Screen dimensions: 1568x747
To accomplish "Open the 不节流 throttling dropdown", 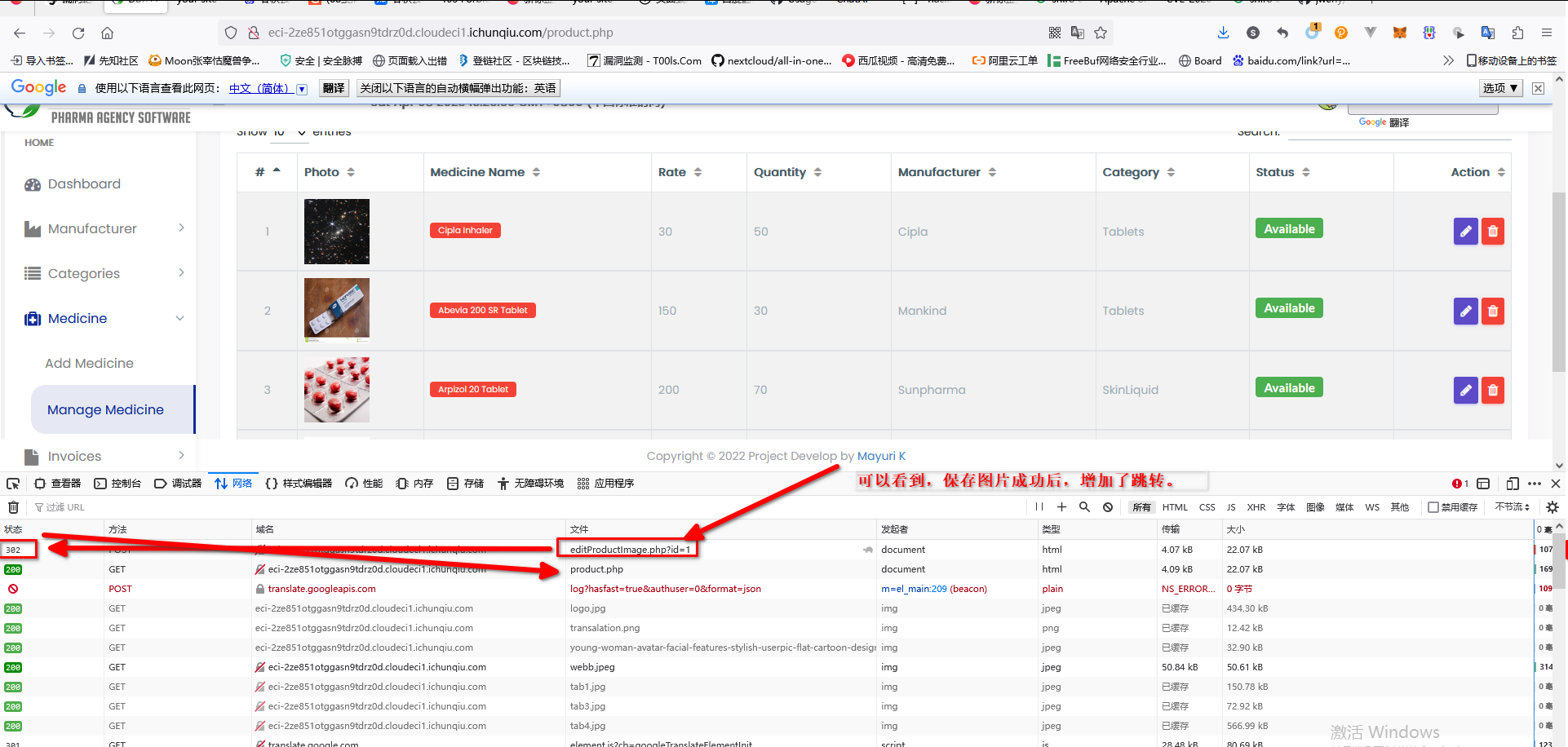I will [x=1512, y=507].
